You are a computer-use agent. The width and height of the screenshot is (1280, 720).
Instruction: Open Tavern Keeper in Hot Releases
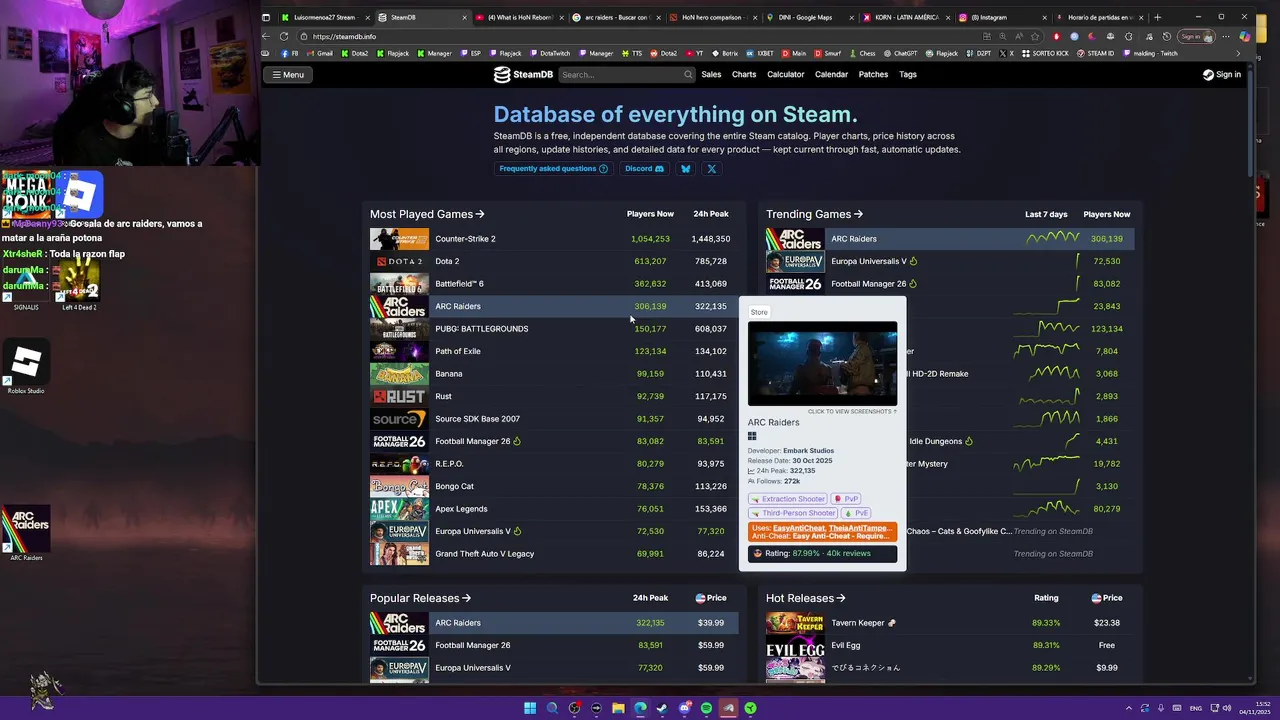pyautogui.click(x=950, y=623)
